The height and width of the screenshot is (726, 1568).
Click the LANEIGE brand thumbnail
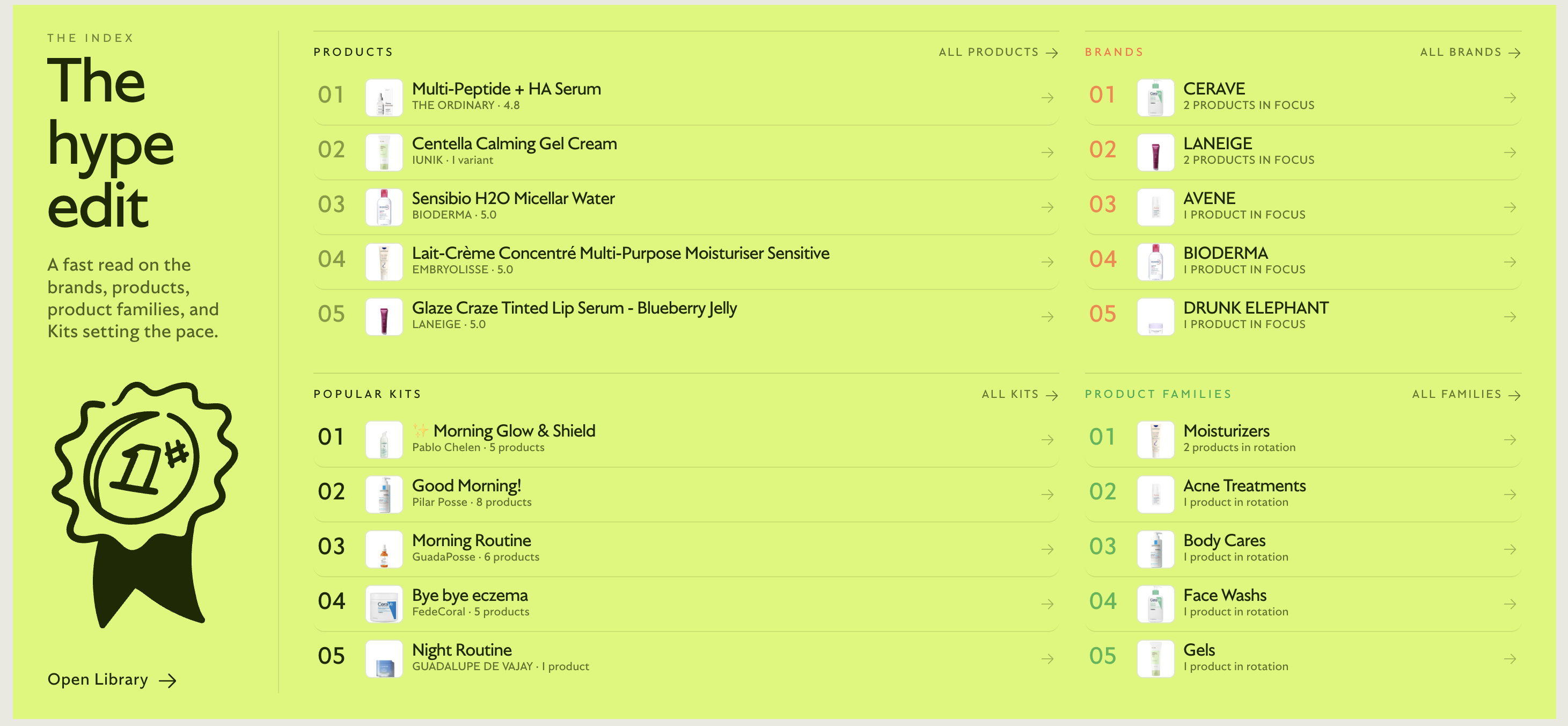point(1155,153)
